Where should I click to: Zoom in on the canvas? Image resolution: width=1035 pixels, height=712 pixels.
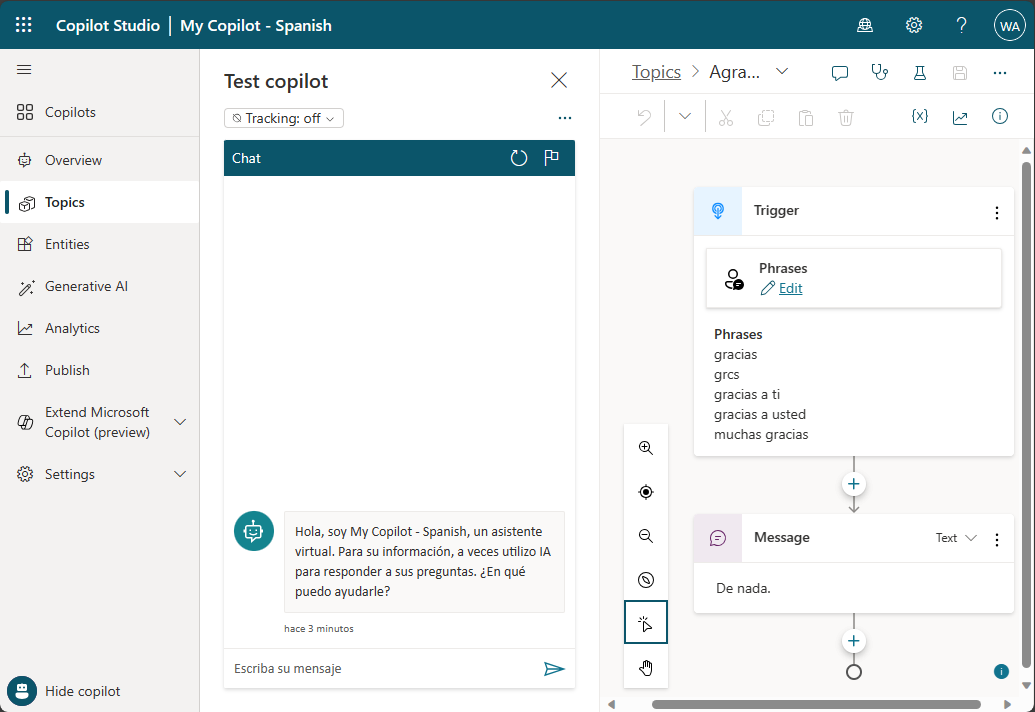click(x=646, y=447)
